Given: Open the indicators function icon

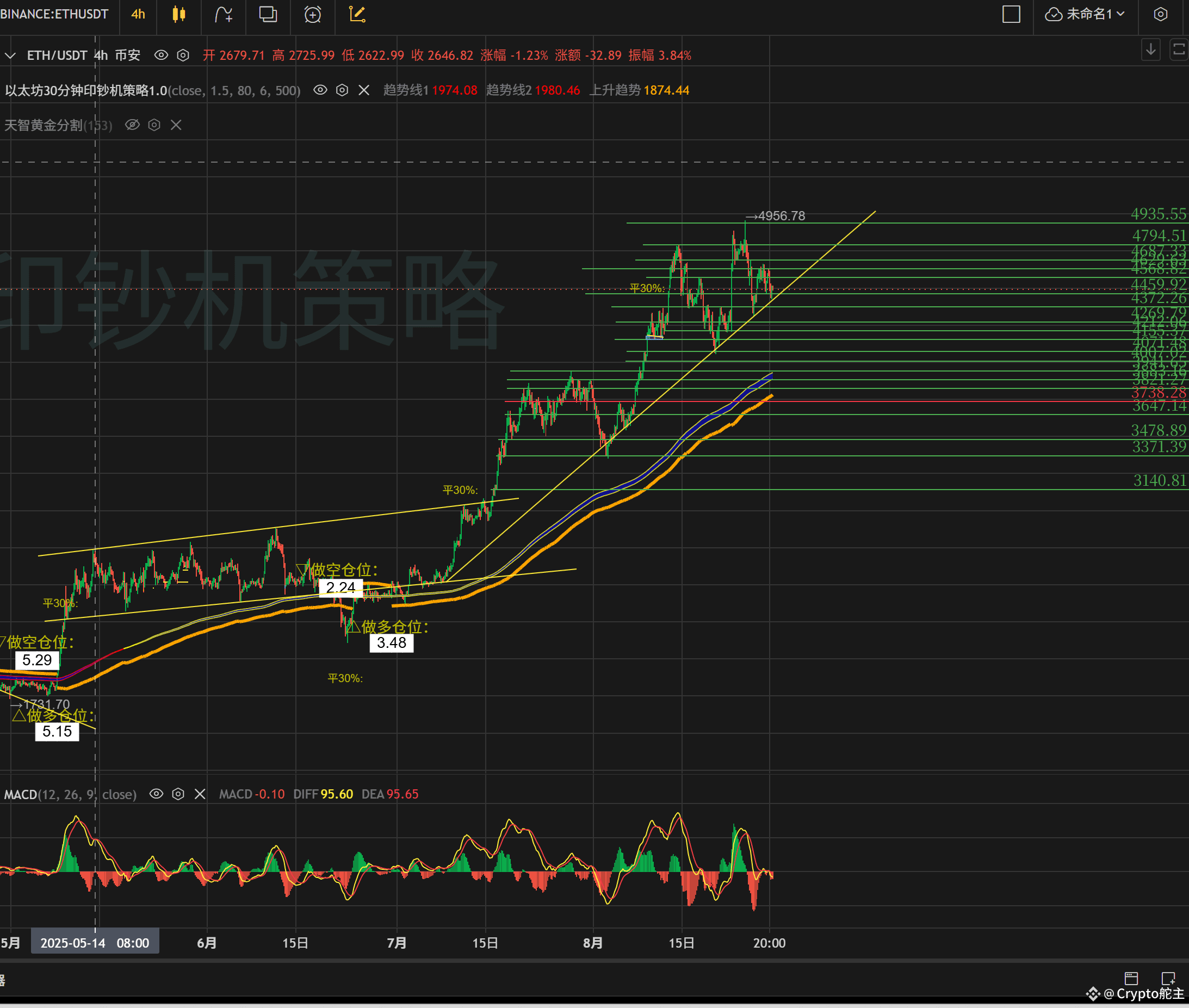Looking at the screenshot, I should pyautogui.click(x=224, y=14).
